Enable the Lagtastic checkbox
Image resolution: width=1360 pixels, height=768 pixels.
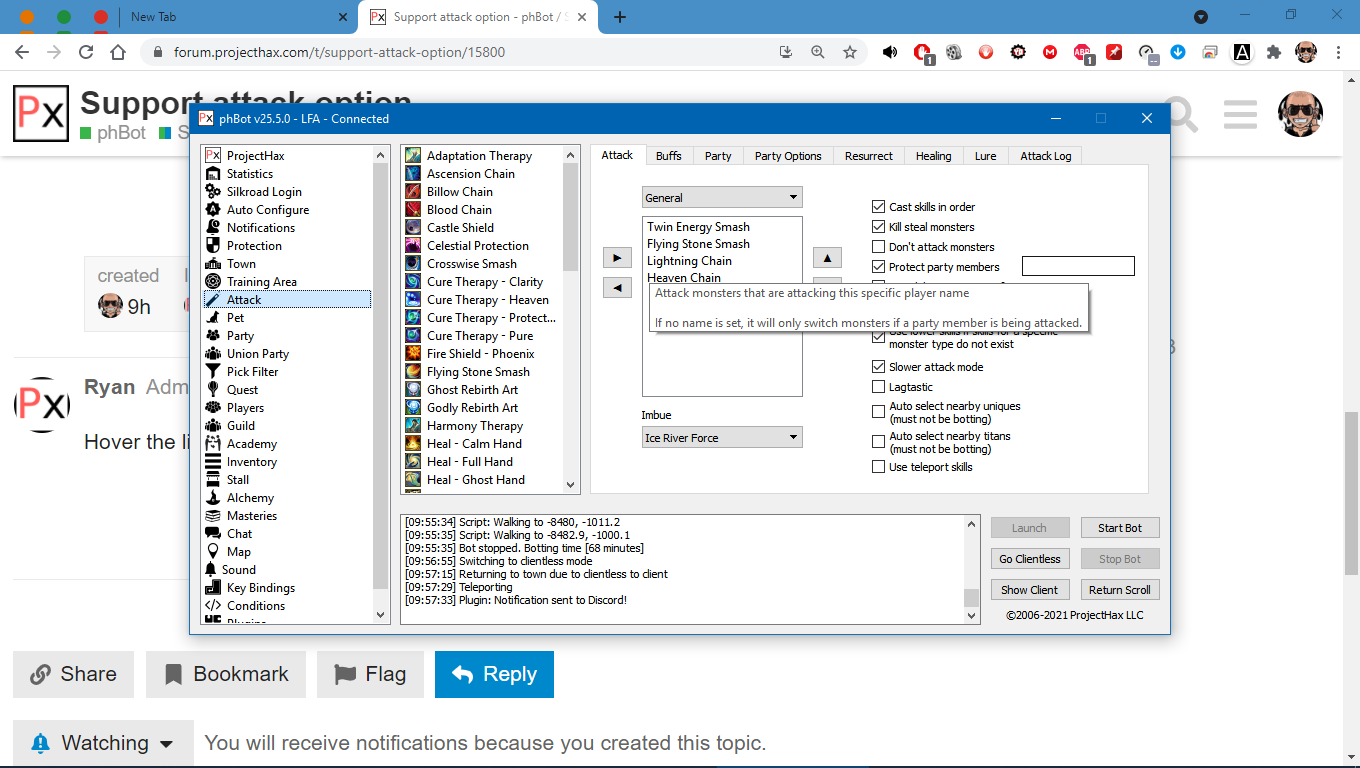tap(879, 387)
